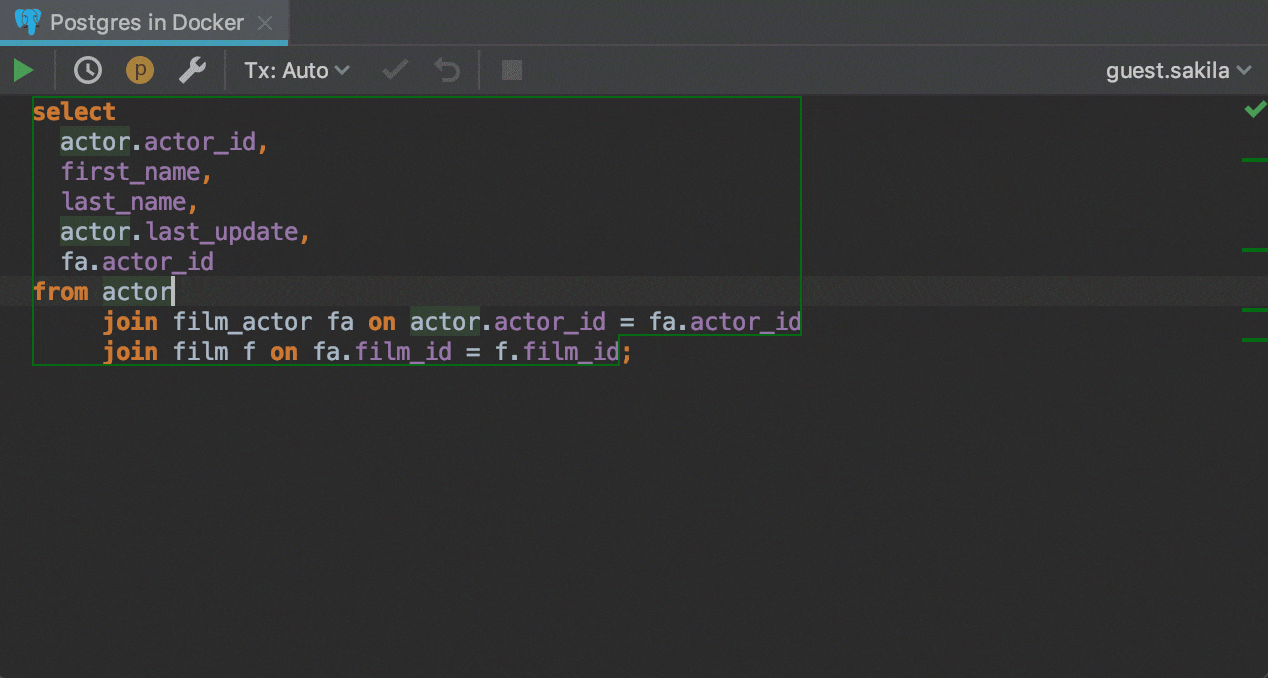Run the query with the green play icon

coord(23,70)
